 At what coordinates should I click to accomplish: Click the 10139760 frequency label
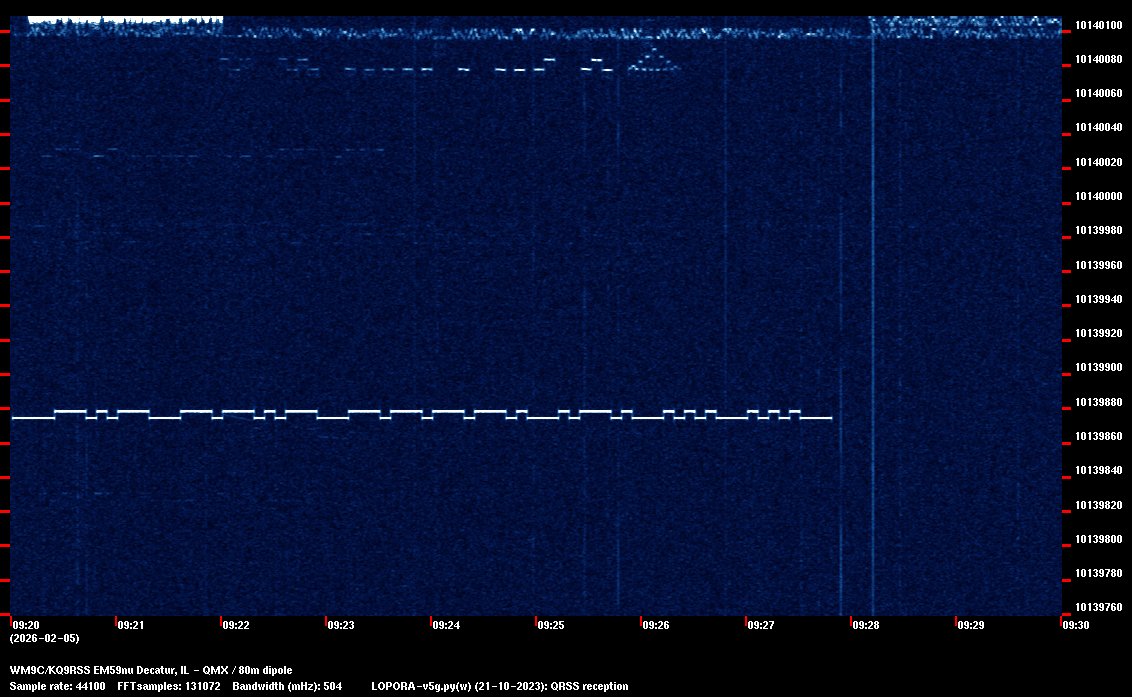1098,607
